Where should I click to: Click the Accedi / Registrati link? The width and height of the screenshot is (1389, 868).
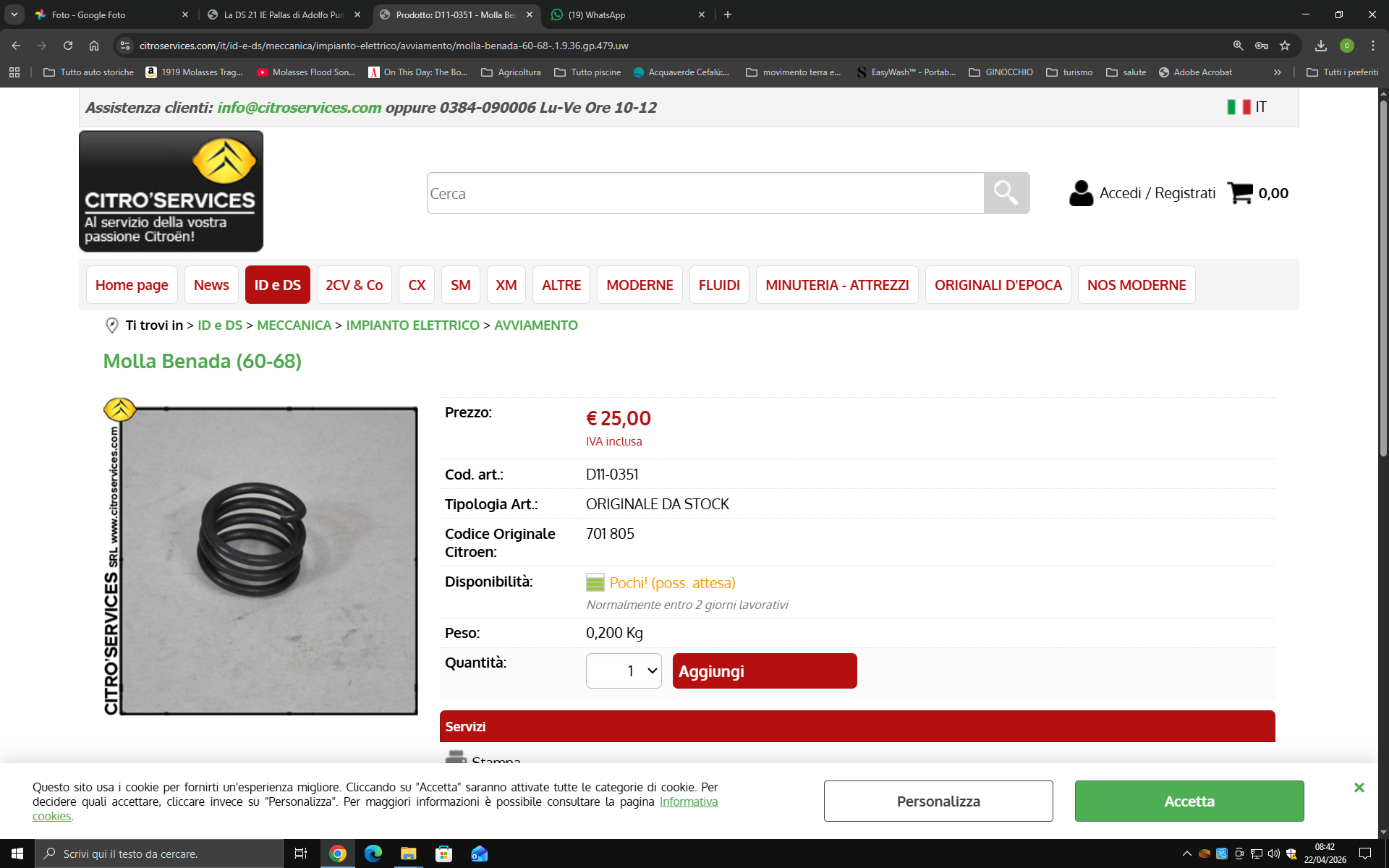coord(1157,193)
